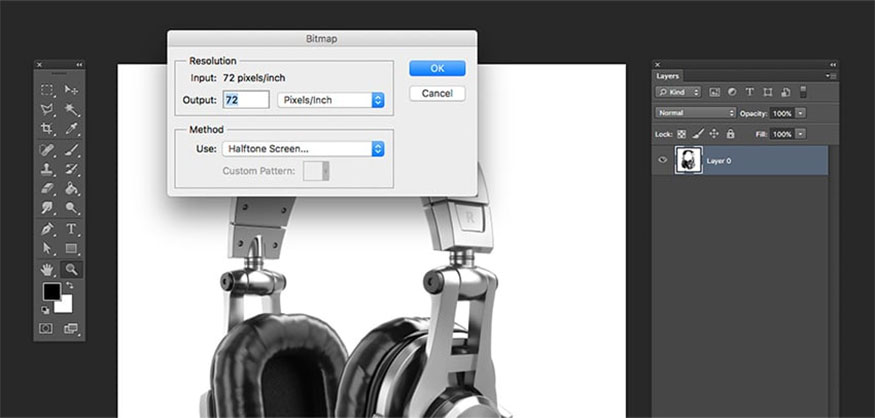Select the Dodge tool
875x418 pixels.
coord(71,208)
